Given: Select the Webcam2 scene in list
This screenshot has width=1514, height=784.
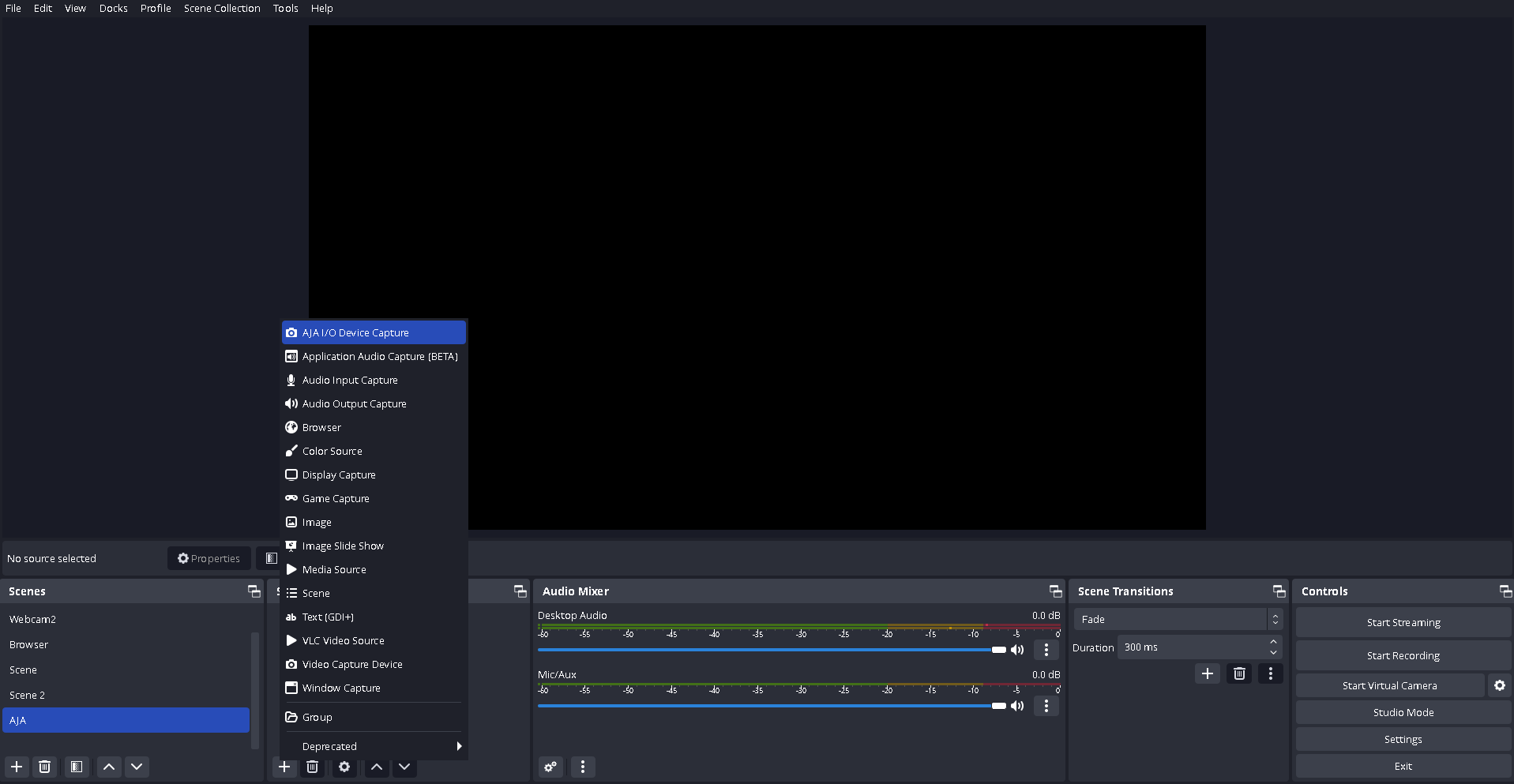Looking at the screenshot, I should click(33, 620).
